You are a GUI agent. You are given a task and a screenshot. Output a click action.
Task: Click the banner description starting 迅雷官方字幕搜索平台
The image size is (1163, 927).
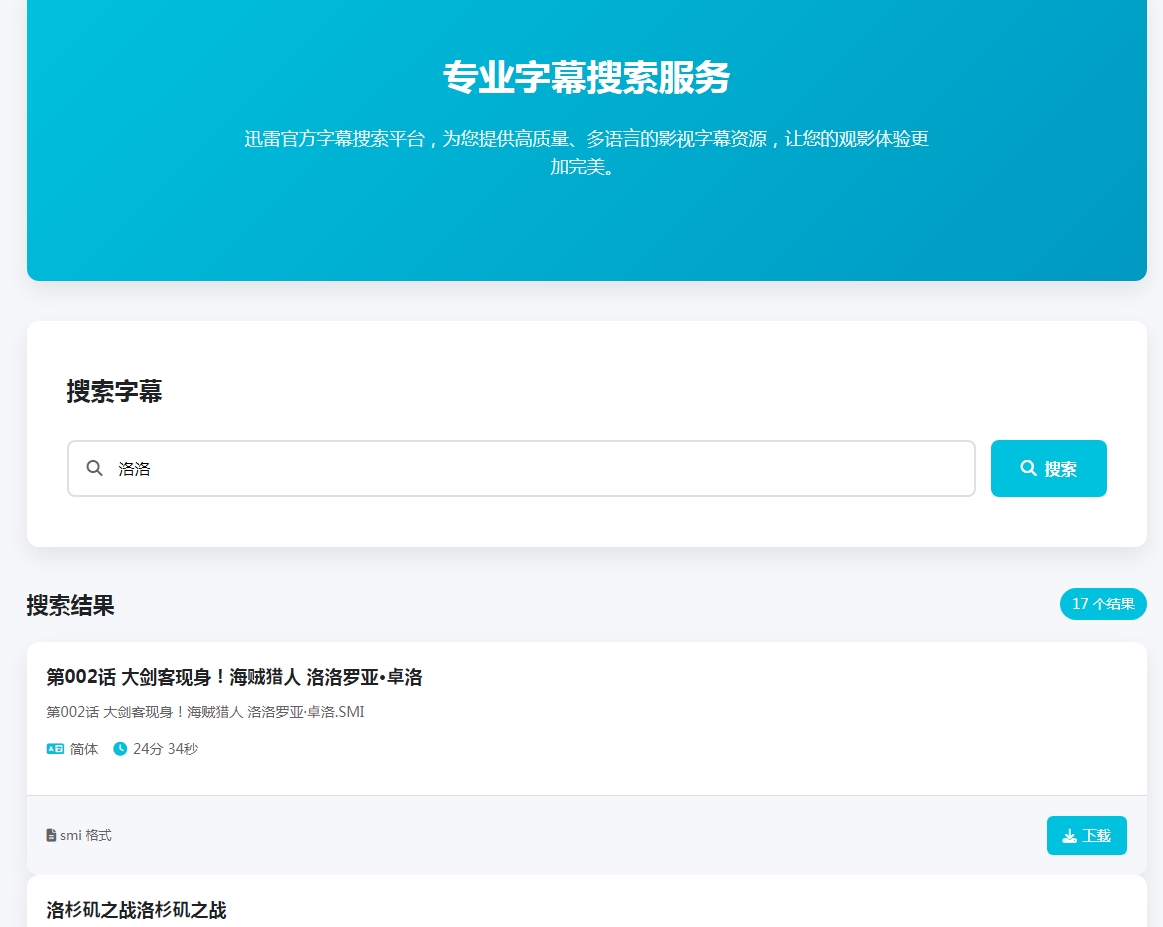(x=587, y=152)
